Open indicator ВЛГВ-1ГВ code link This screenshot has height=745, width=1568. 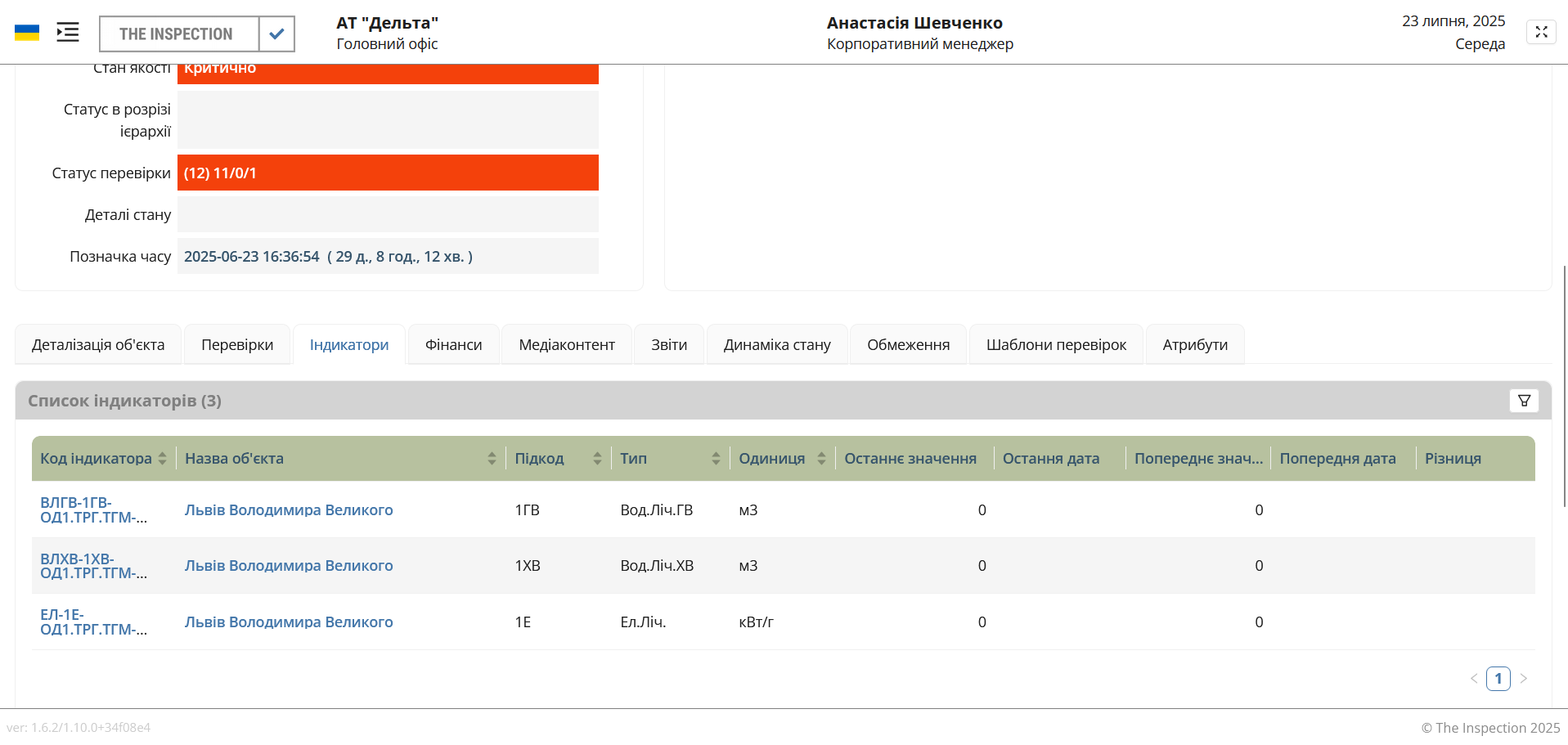(93, 510)
